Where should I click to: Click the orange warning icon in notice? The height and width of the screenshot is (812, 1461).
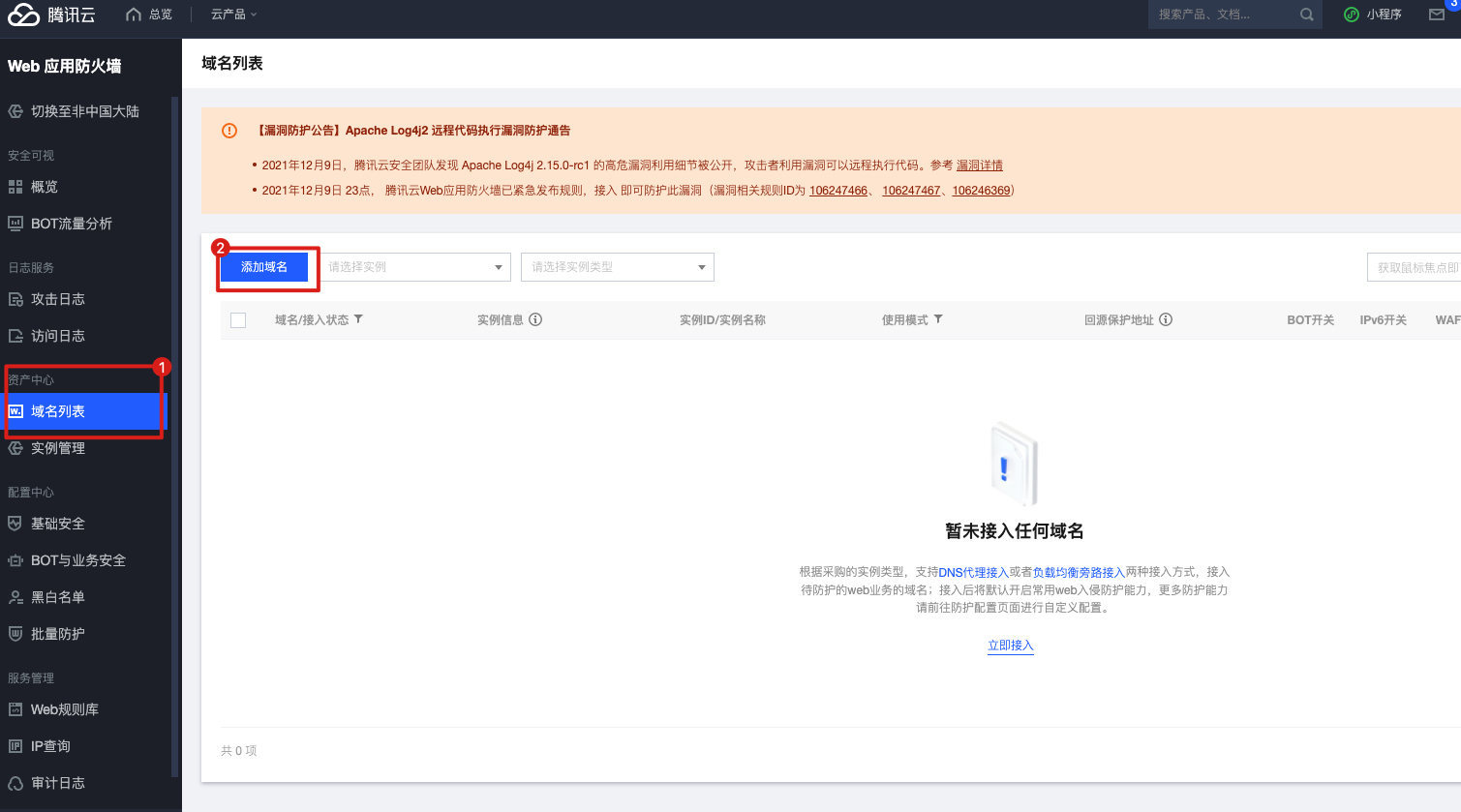[229, 131]
